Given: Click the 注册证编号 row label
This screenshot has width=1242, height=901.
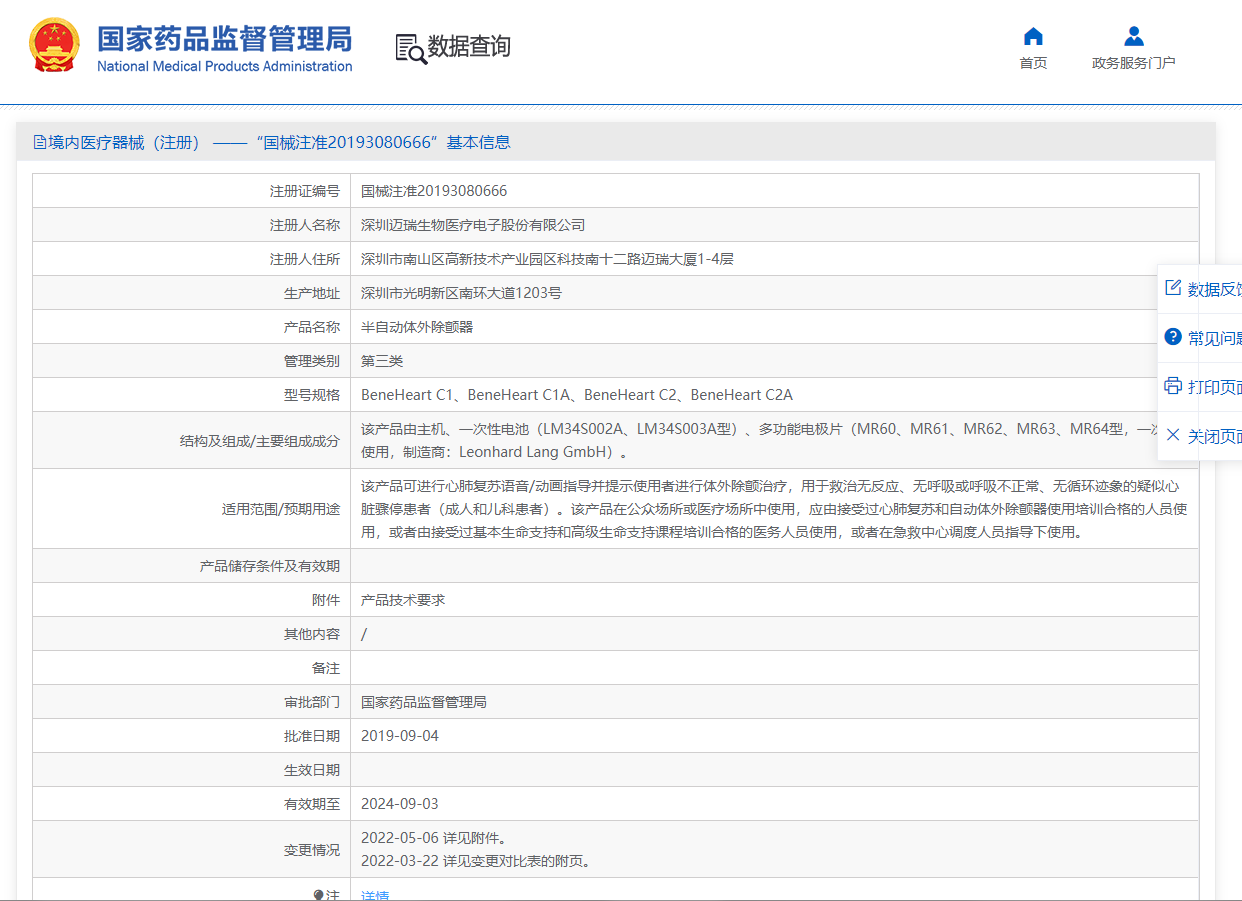Looking at the screenshot, I should pos(304,191).
